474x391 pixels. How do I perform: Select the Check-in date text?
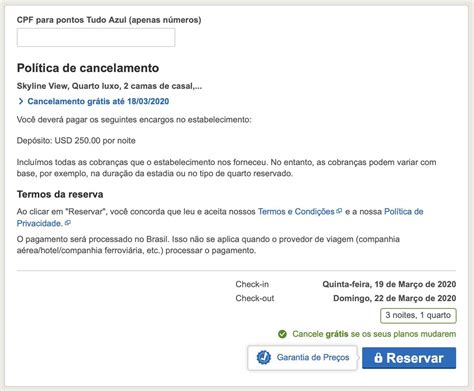pyautogui.click(x=389, y=284)
